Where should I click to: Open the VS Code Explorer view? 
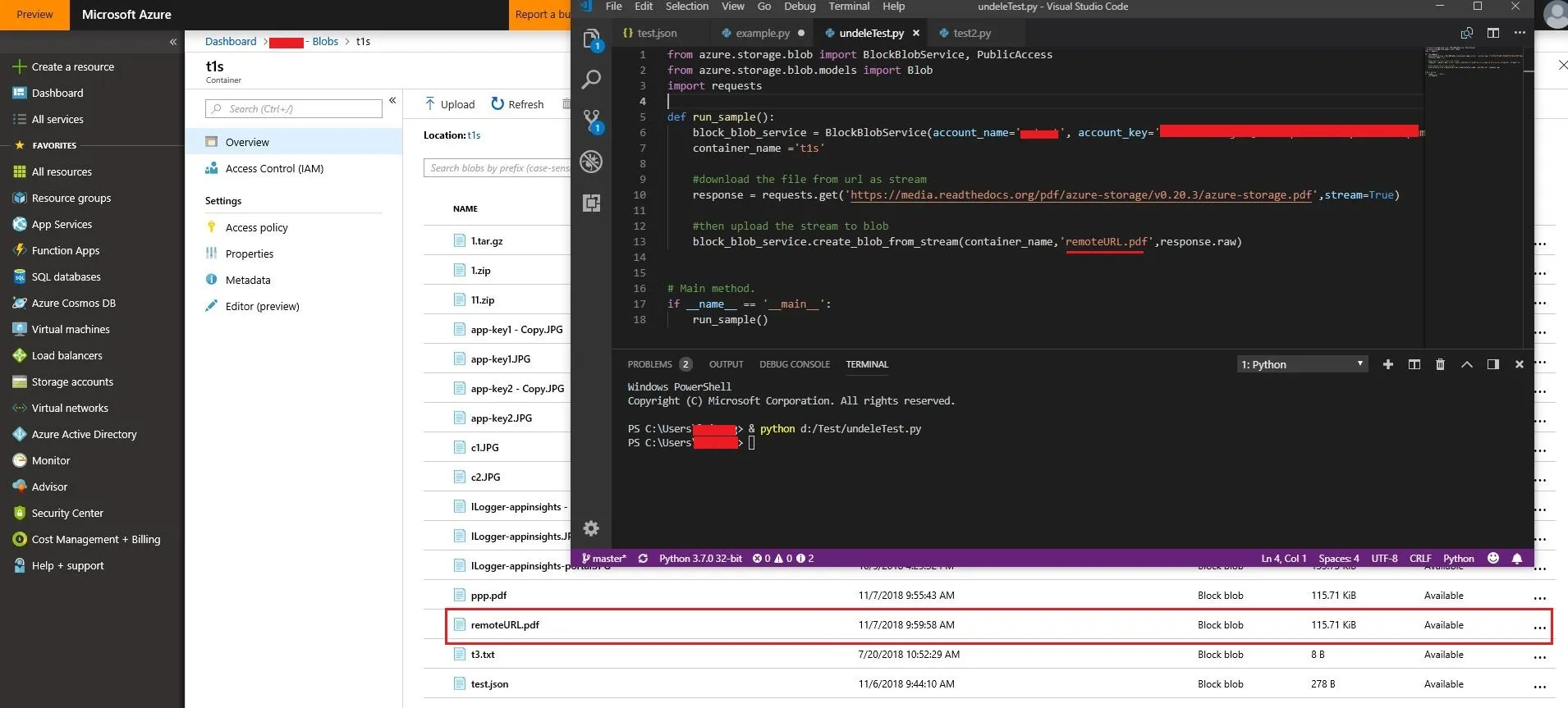pyautogui.click(x=591, y=39)
